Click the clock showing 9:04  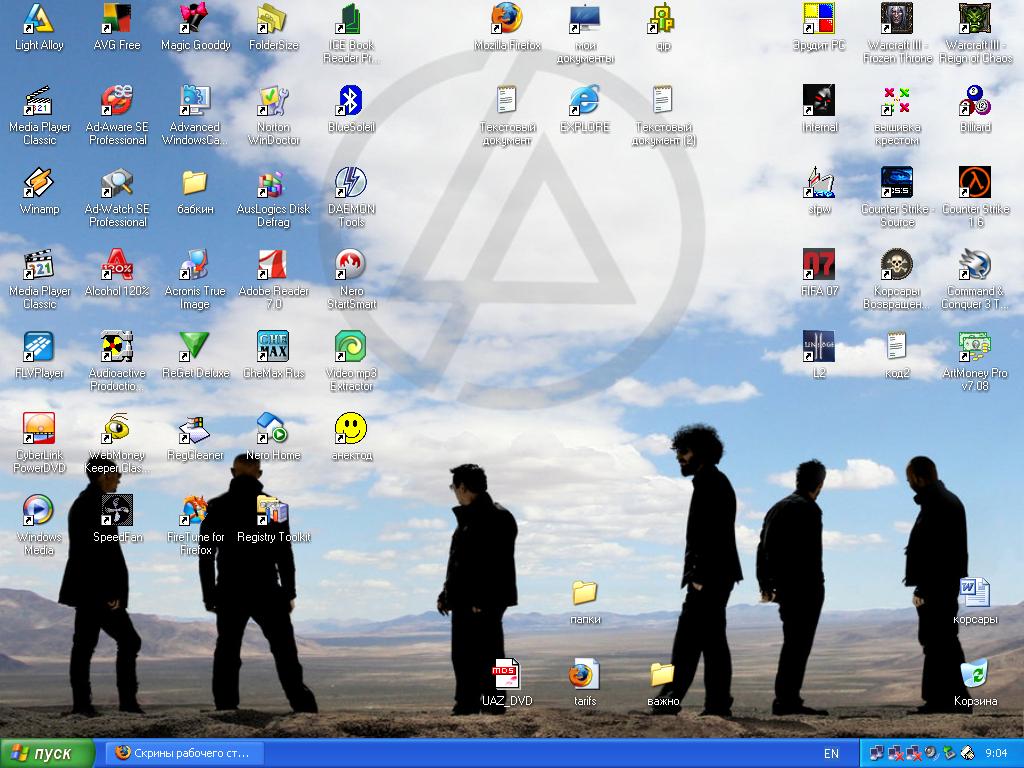[x=996, y=754]
